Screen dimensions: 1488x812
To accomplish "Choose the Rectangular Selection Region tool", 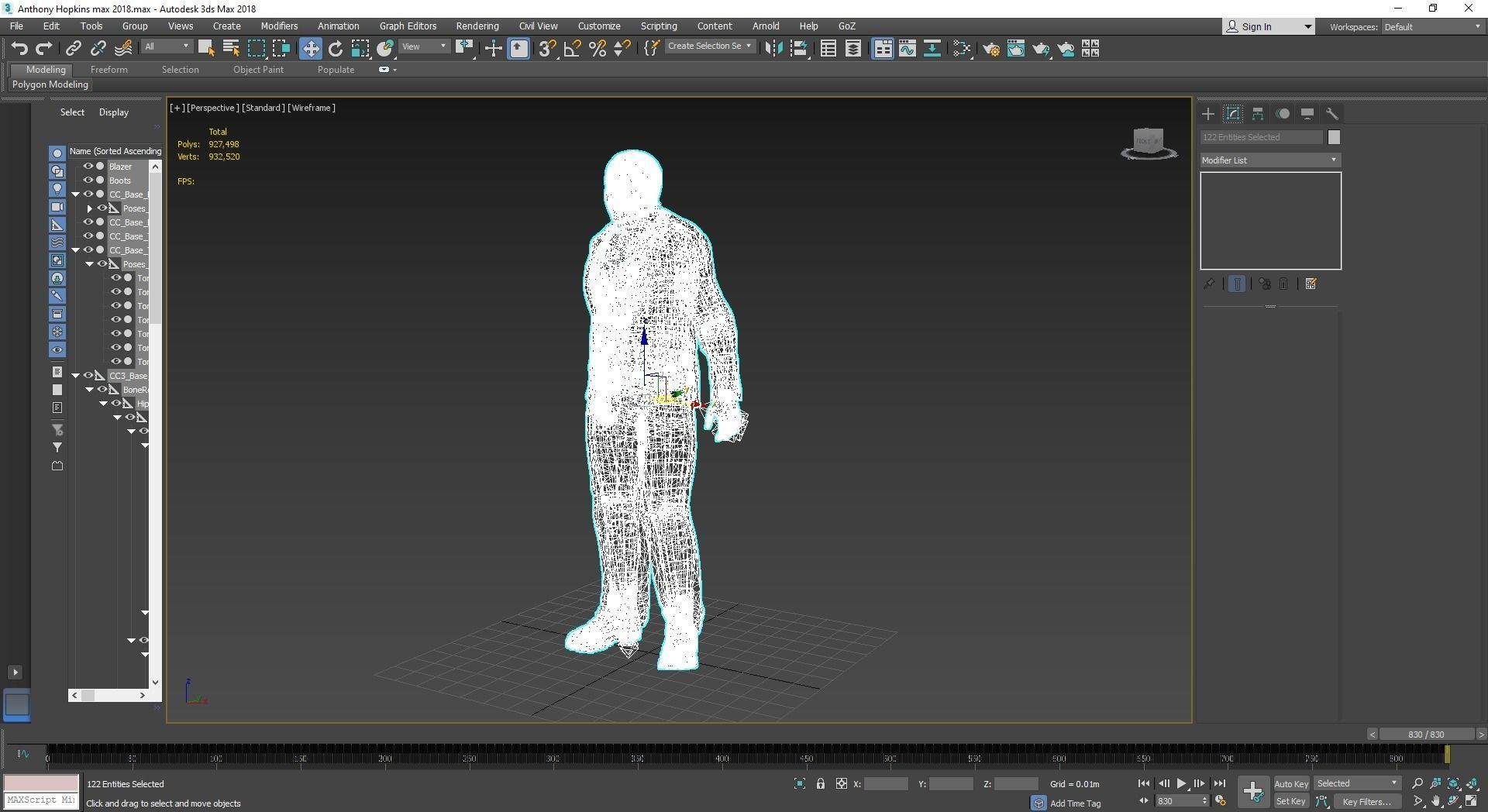I will (256, 49).
